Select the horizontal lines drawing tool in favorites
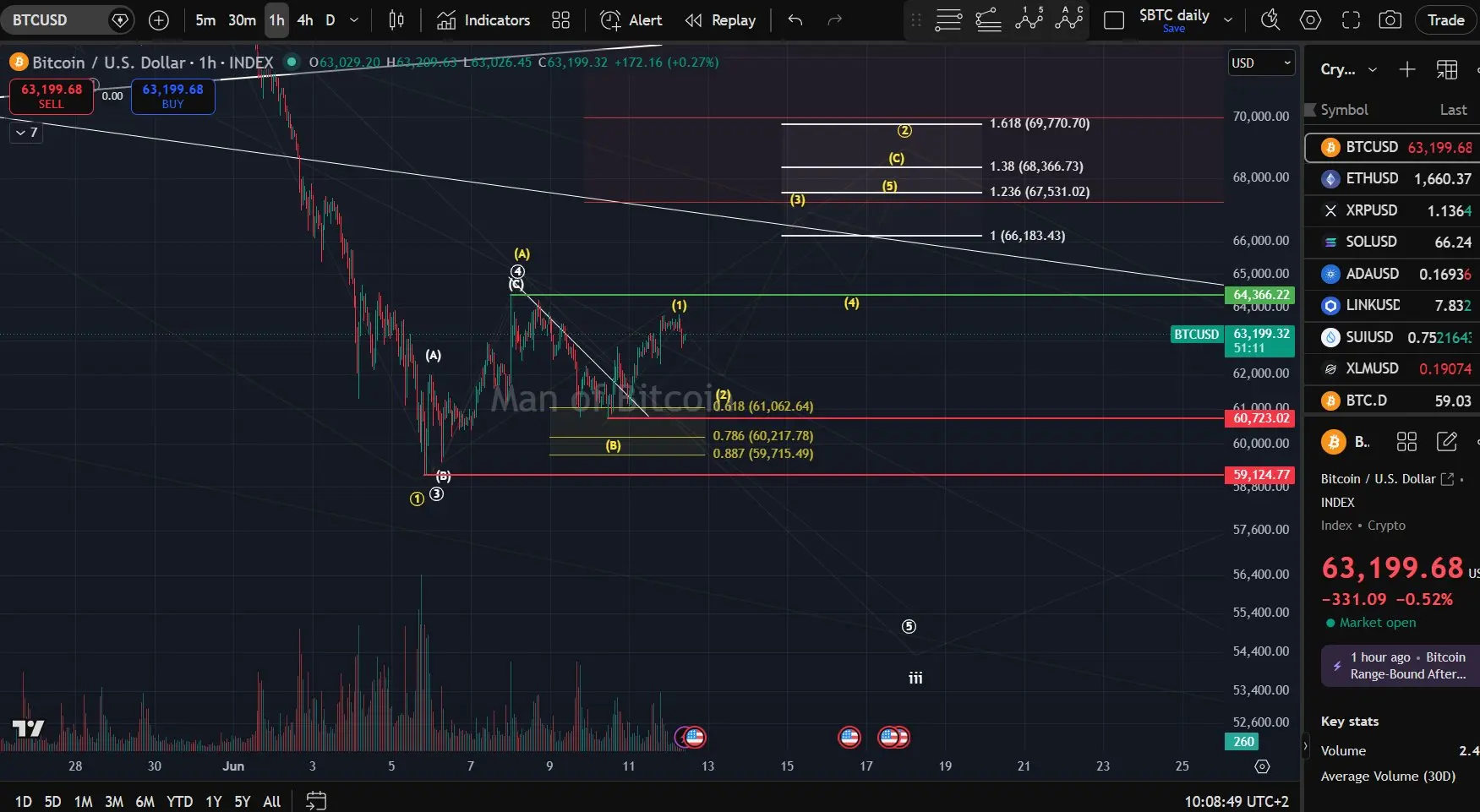1480x812 pixels. tap(948, 20)
